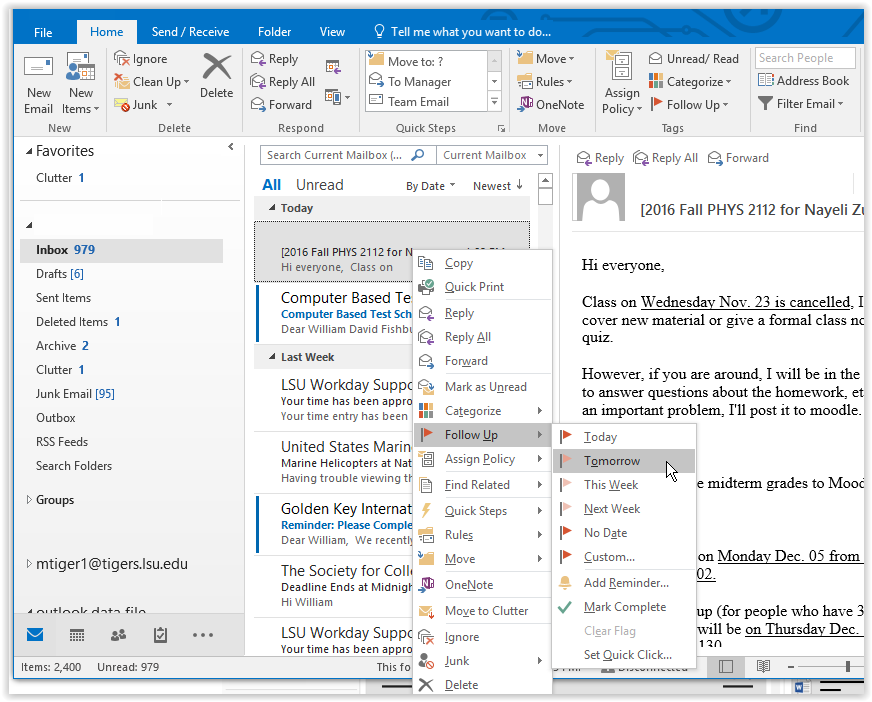The width and height of the screenshot is (872, 702).
Task: Switch to Tasks view icon
Action: (160, 635)
